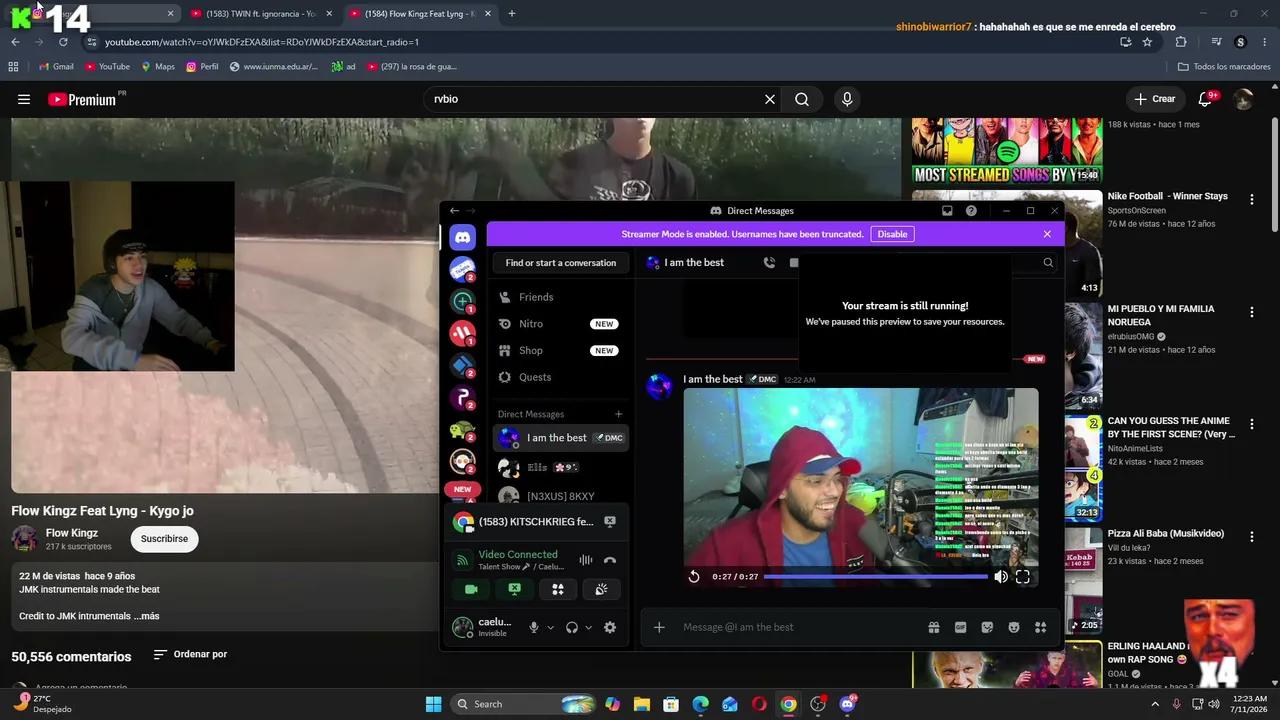Screen dimensions: 1280x720
Task: Disable Streamer Mode
Action: (892, 234)
